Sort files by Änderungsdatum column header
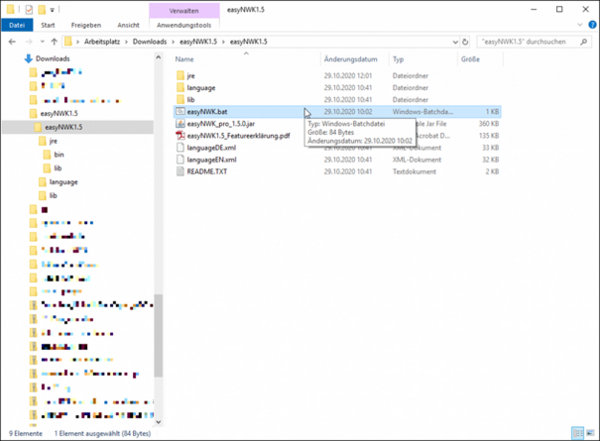The width and height of the screenshot is (600, 441). point(350,60)
